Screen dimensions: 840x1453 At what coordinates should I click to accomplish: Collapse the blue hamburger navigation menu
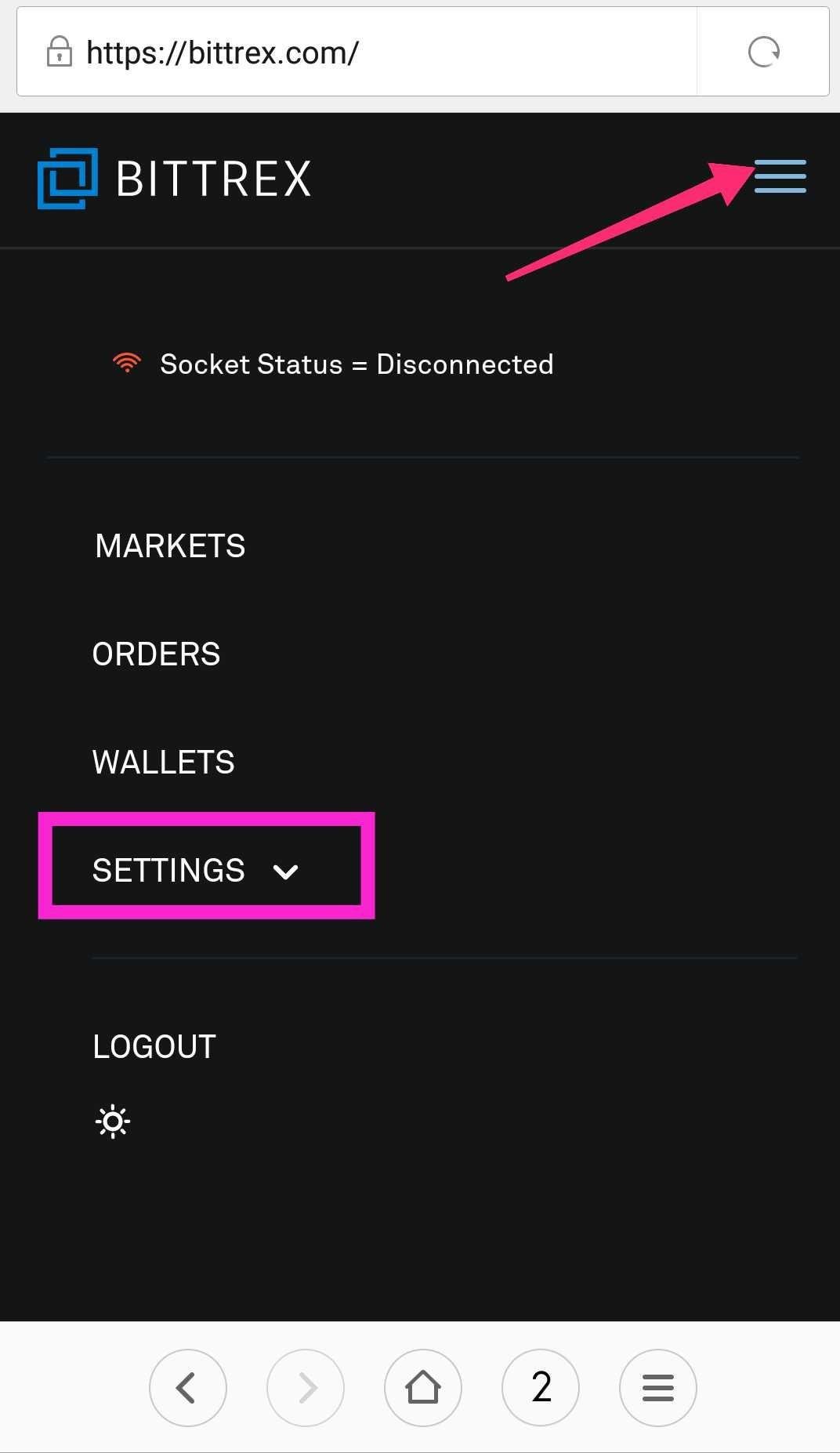click(780, 176)
